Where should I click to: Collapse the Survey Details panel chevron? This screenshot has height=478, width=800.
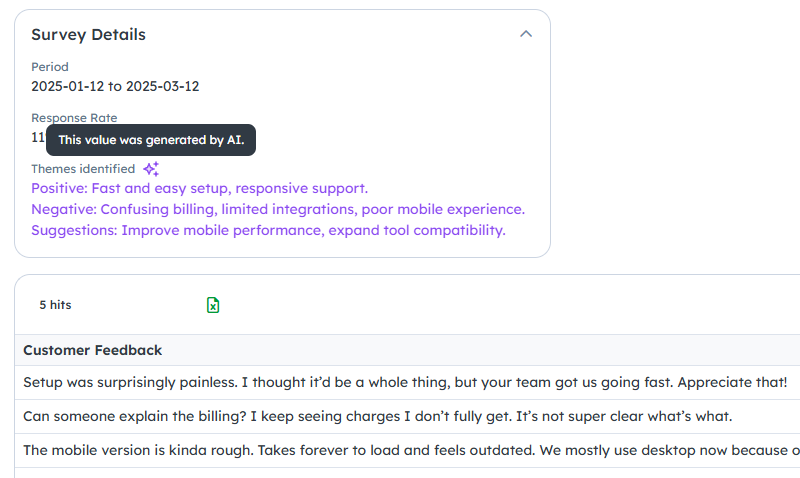[526, 34]
